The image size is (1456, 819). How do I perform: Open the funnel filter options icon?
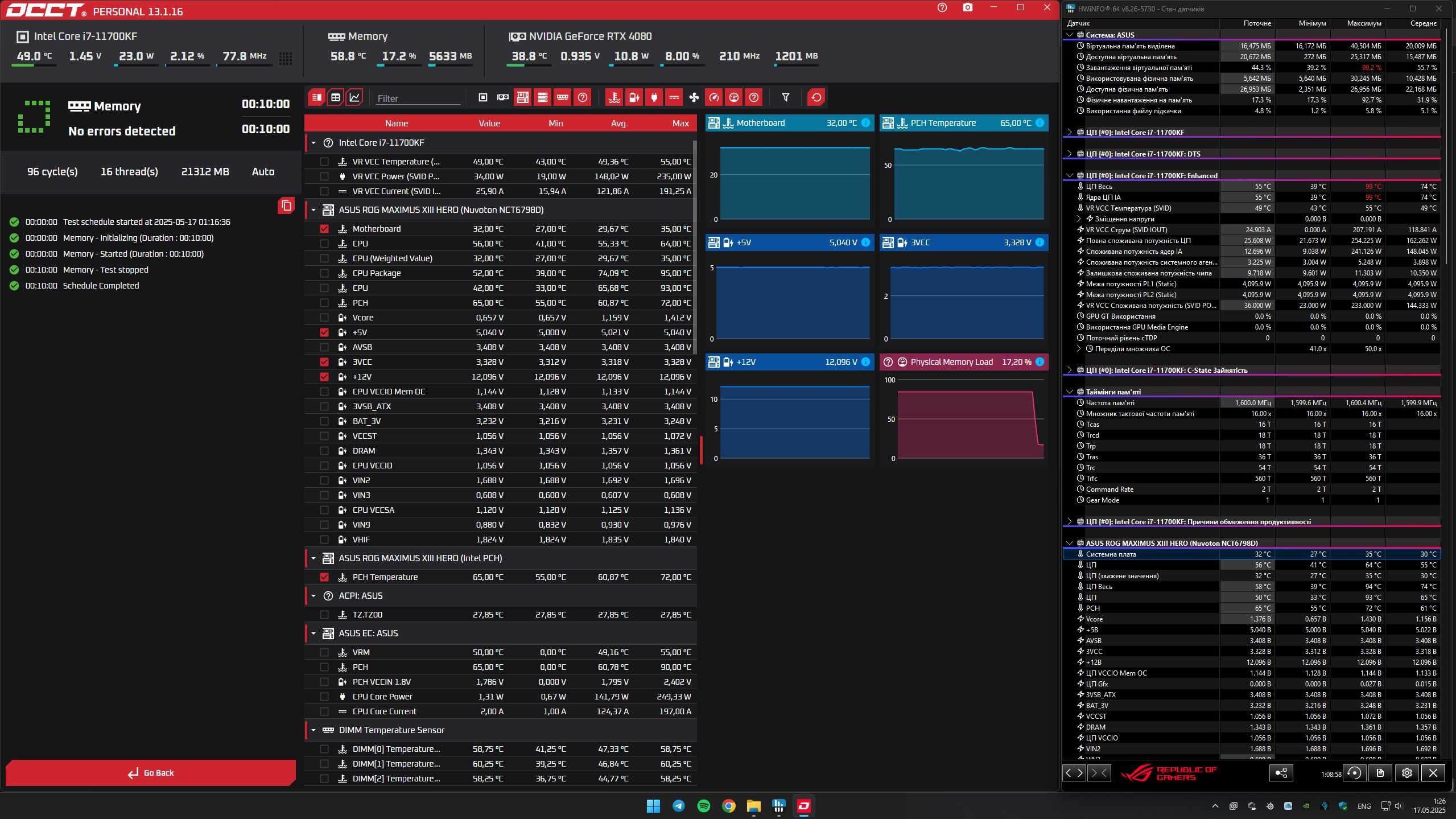[x=785, y=97]
